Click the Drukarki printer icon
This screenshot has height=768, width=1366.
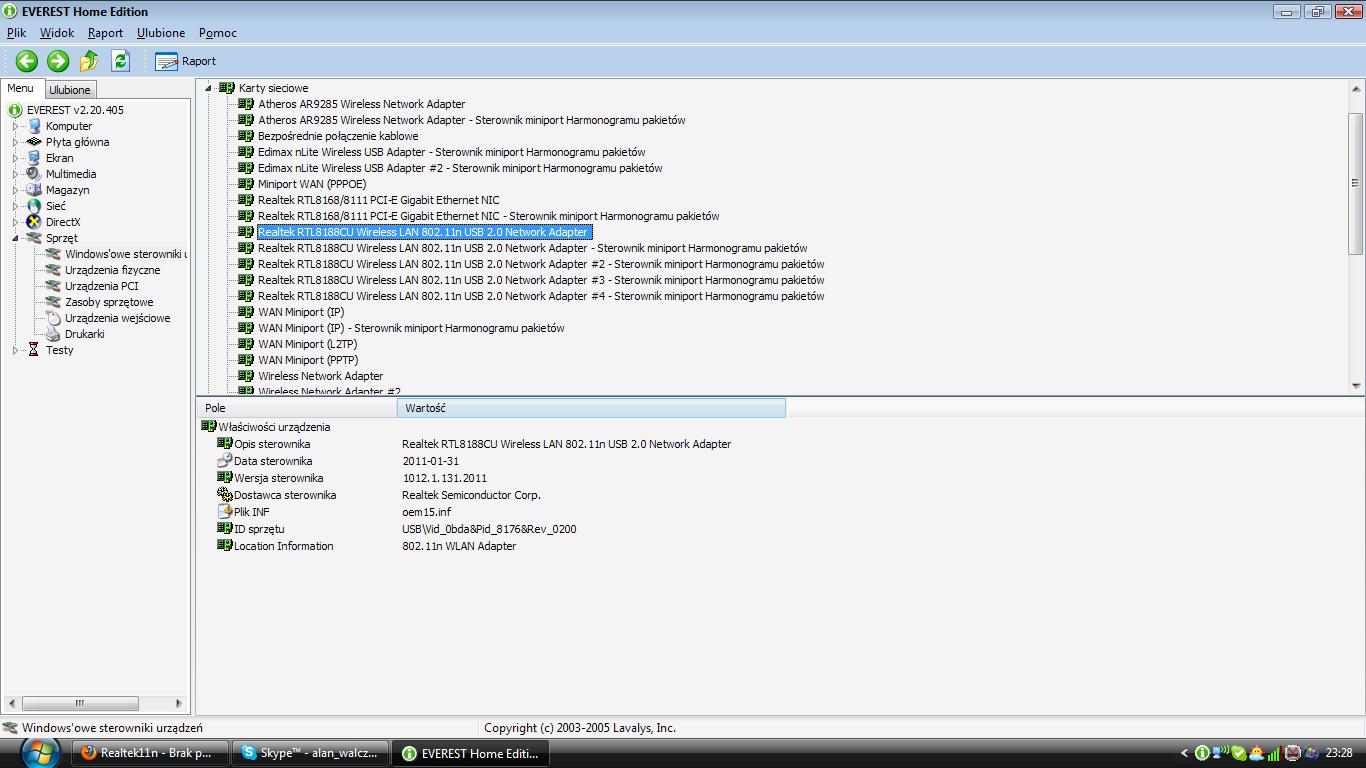click(x=53, y=334)
